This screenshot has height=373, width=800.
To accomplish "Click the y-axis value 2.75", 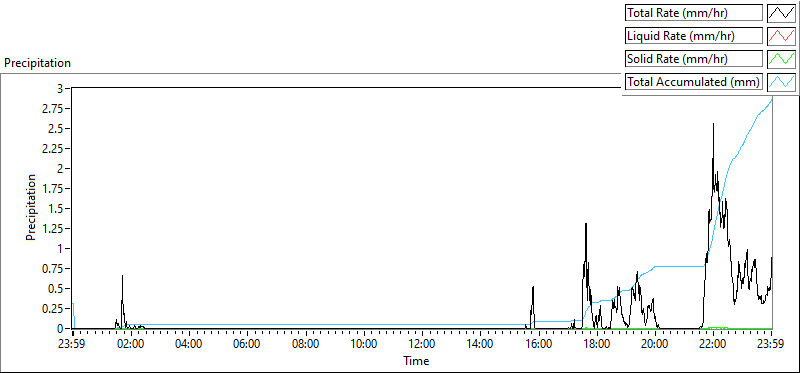I will [x=52, y=108].
